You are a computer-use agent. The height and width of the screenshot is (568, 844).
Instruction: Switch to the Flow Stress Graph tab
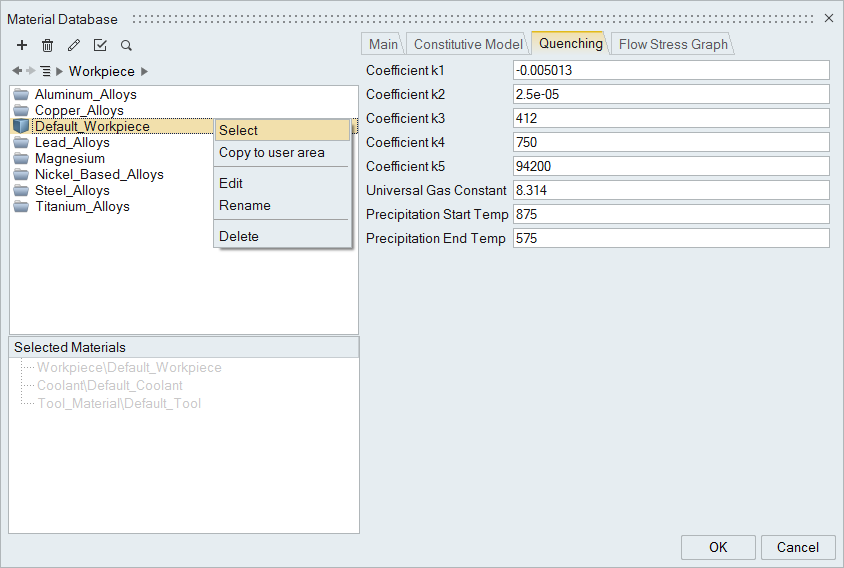point(672,44)
